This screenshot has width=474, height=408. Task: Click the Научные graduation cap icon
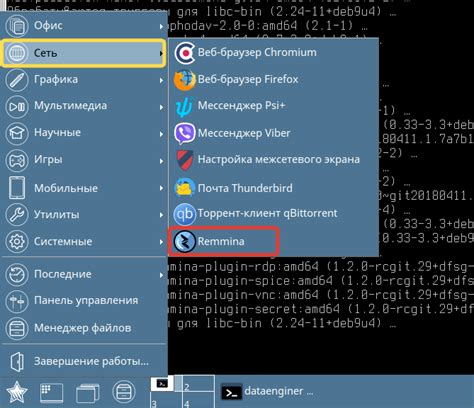[x=17, y=133]
